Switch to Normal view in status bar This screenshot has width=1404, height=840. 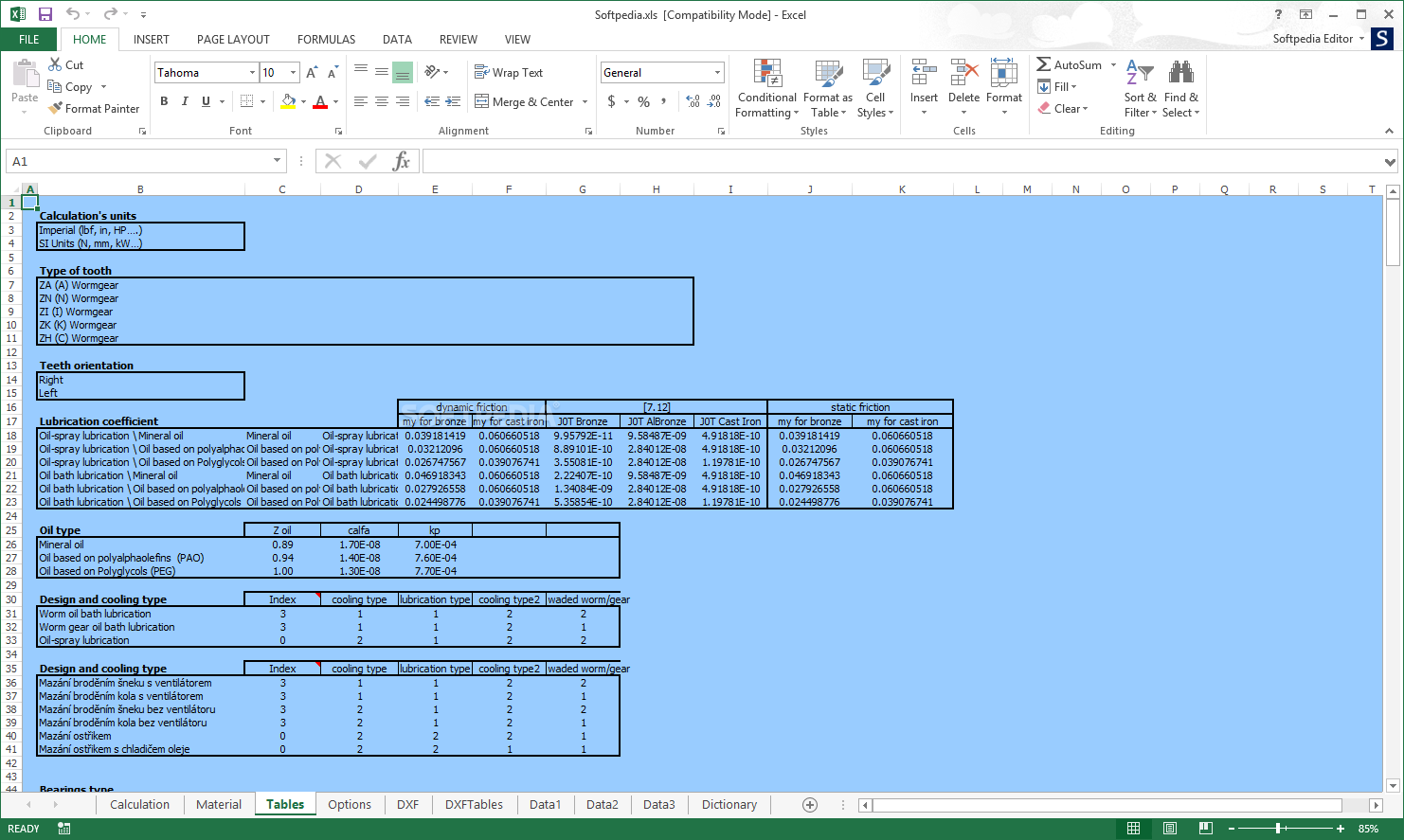coord(1133,829)
